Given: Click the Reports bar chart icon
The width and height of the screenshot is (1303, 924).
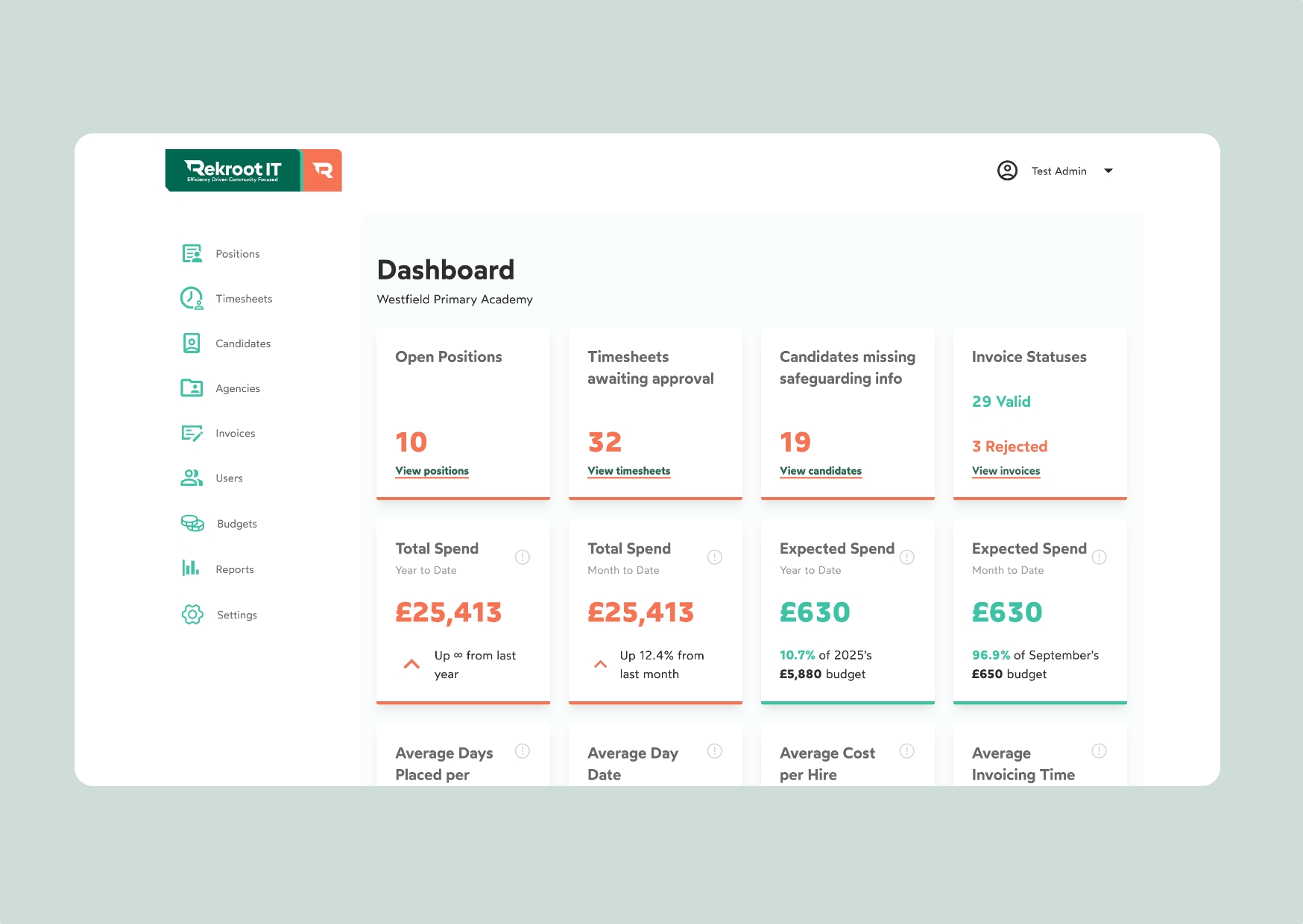Looking at the screenshot, I should pos(191,569).
